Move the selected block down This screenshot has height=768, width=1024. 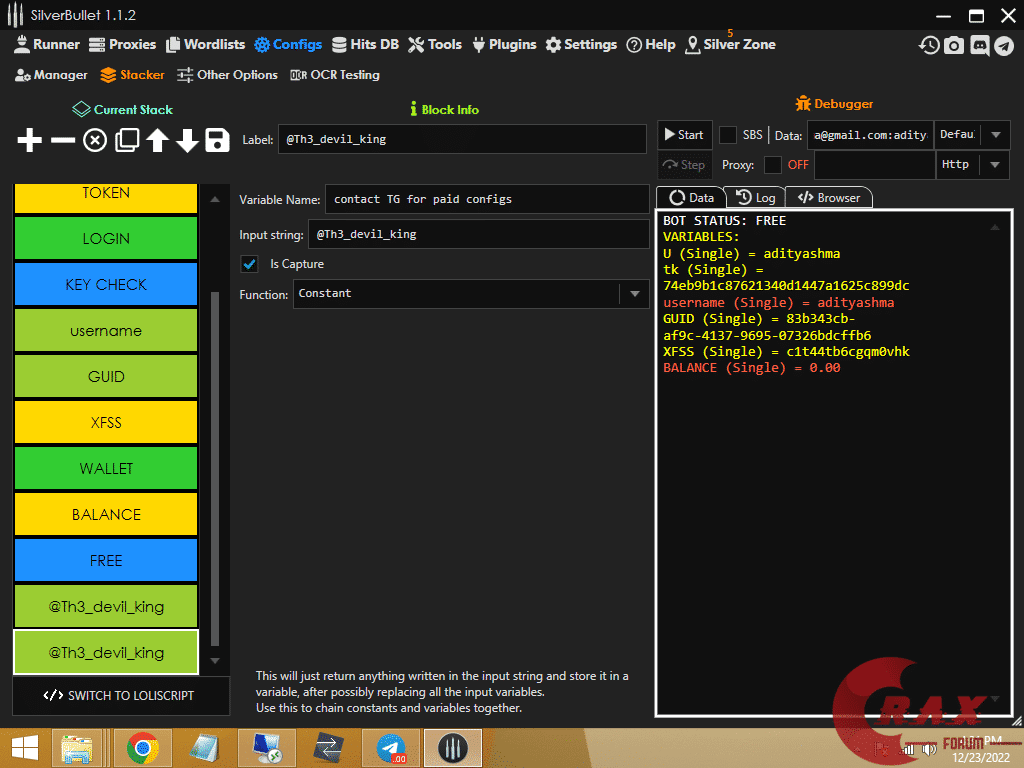[x=187, y=140]
